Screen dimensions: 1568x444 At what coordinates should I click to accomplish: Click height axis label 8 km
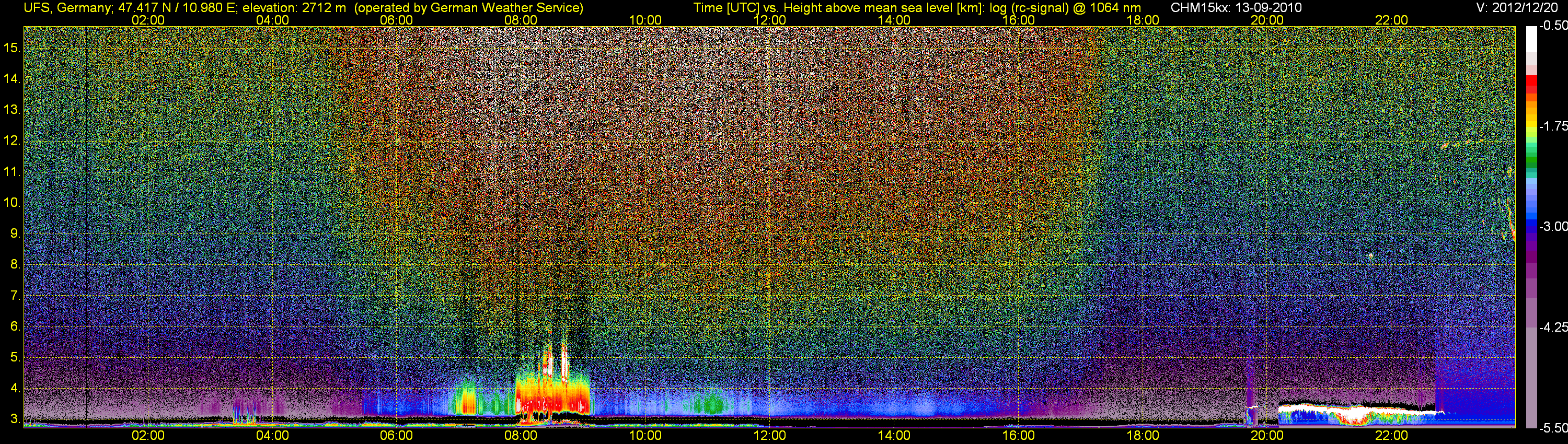(15, 265)
